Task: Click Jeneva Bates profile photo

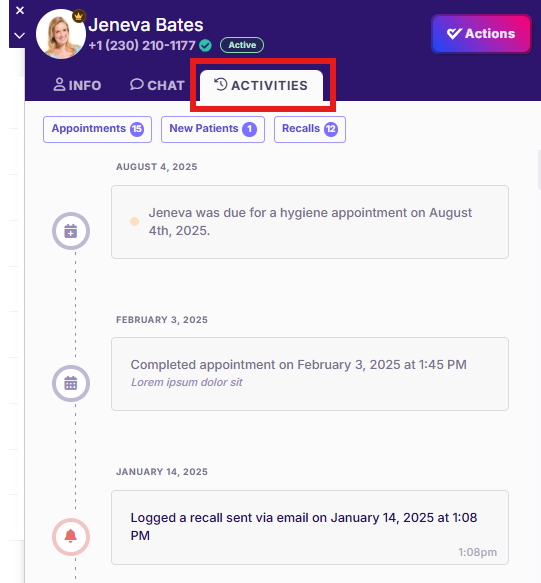Action: 61,34
